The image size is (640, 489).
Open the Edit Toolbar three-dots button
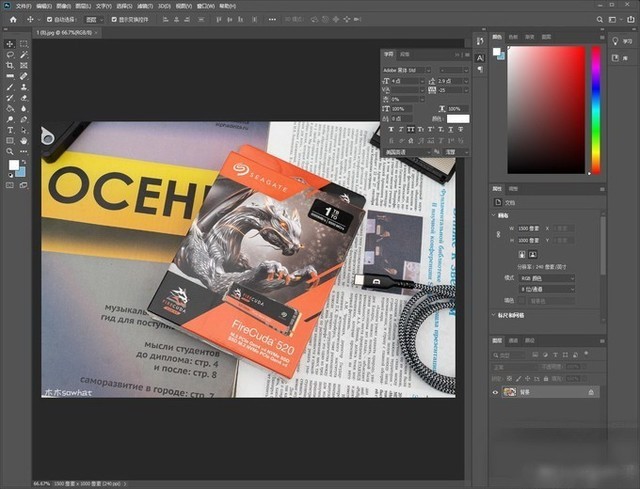point(24,151)
